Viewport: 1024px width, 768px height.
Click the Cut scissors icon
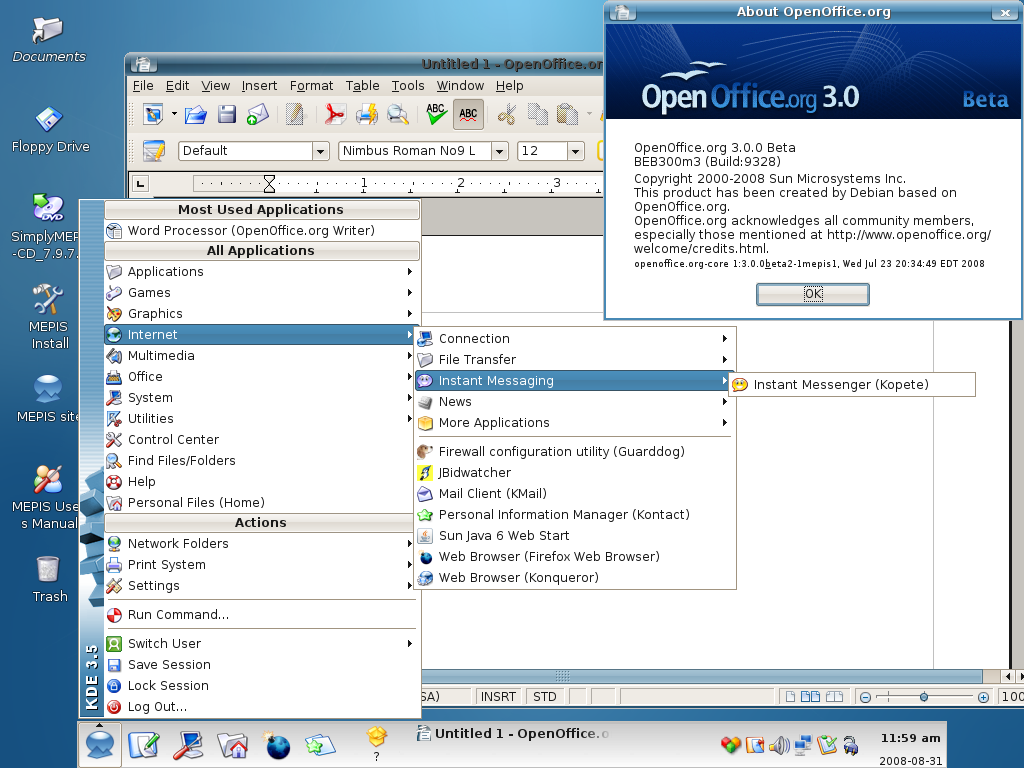tap(506, 114)
